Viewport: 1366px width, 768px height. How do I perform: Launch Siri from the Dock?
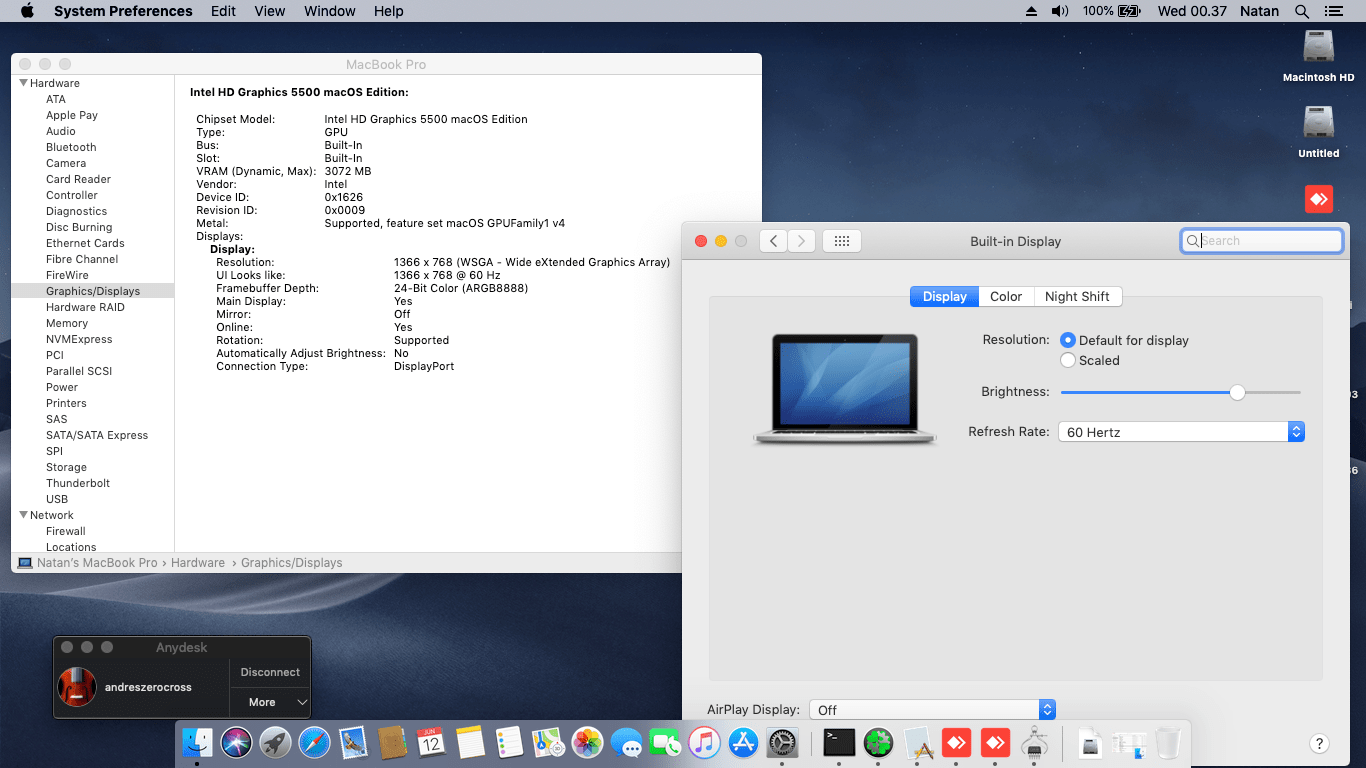pos(237,742)
